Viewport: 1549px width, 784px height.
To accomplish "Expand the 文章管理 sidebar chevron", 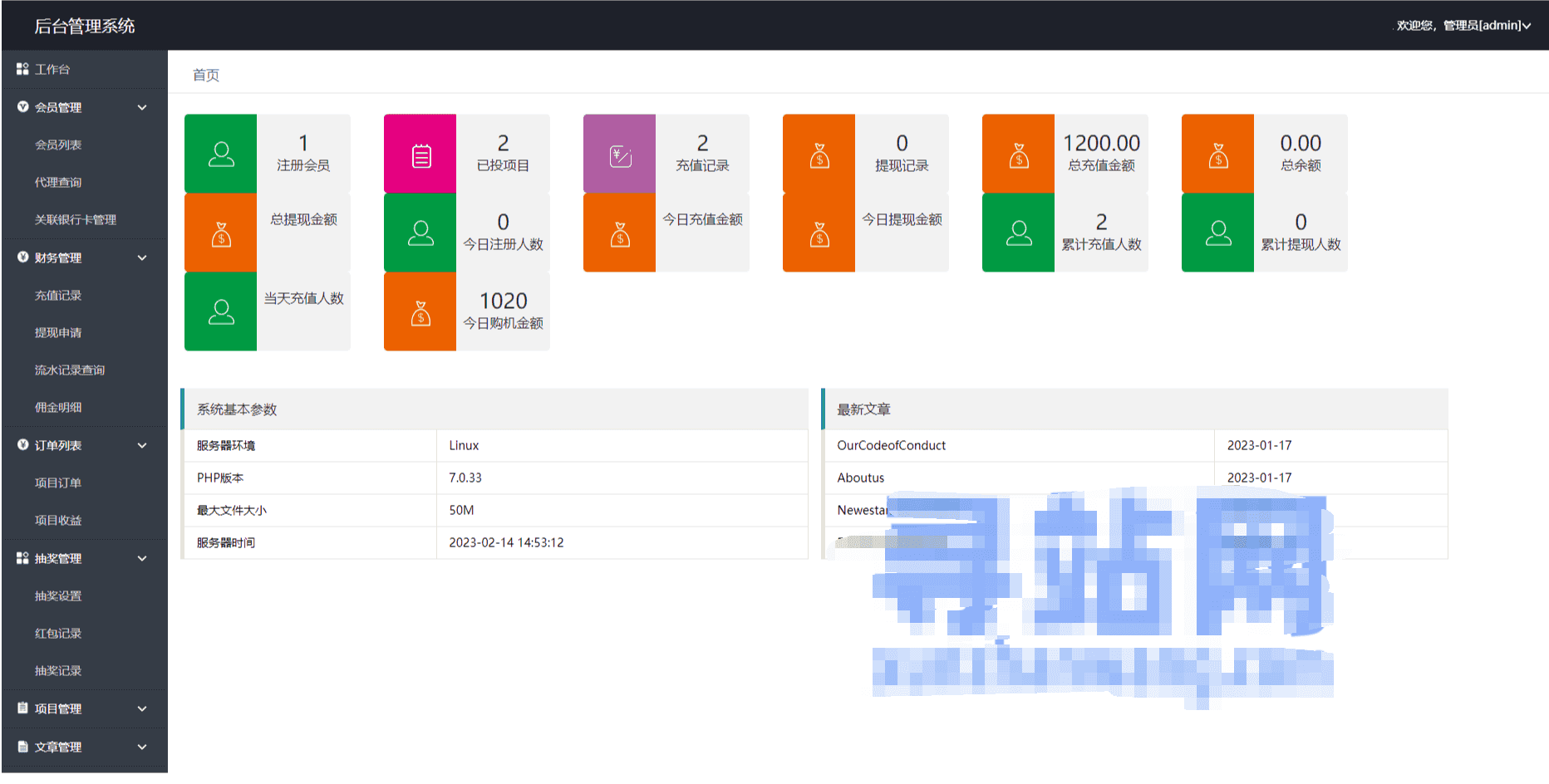I will point(142,747).
